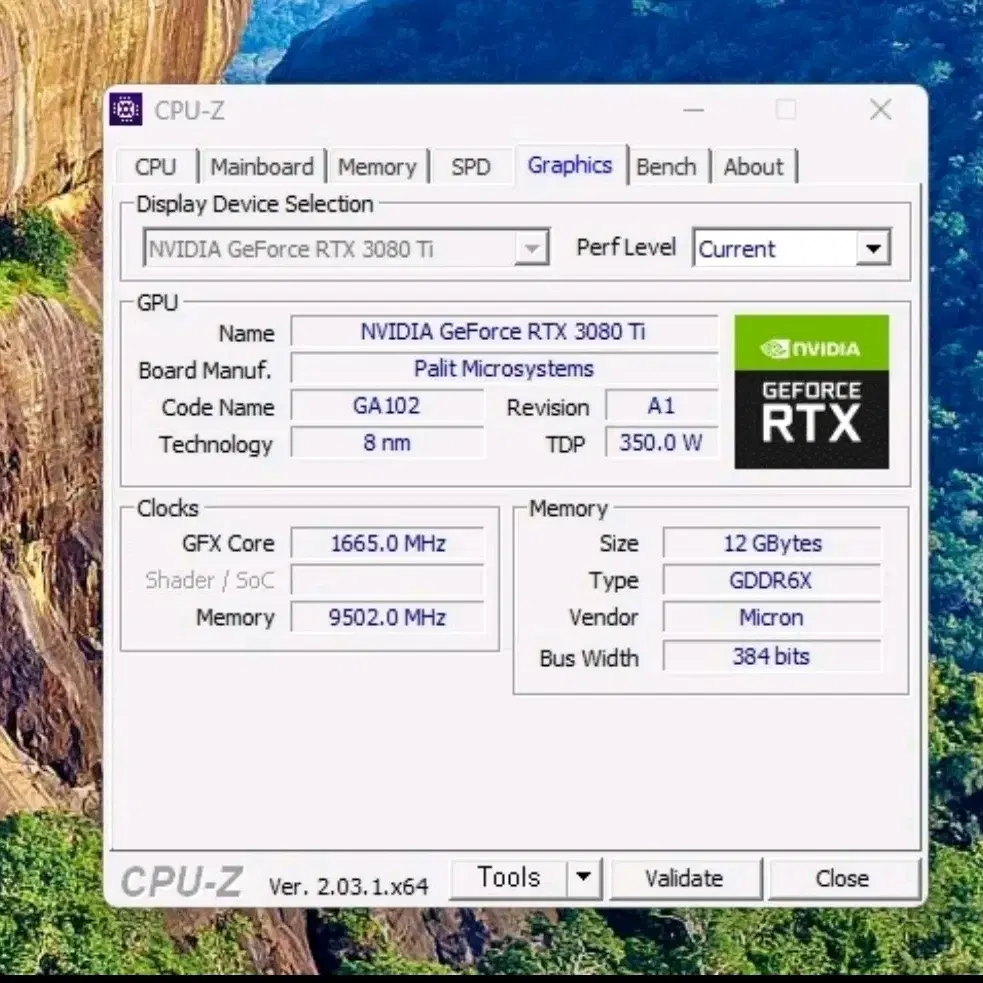Click the NVIDIA GeForce RTX logo
Image resolution: width=983 pixels, height=983 pixels.
click(811, 391)
